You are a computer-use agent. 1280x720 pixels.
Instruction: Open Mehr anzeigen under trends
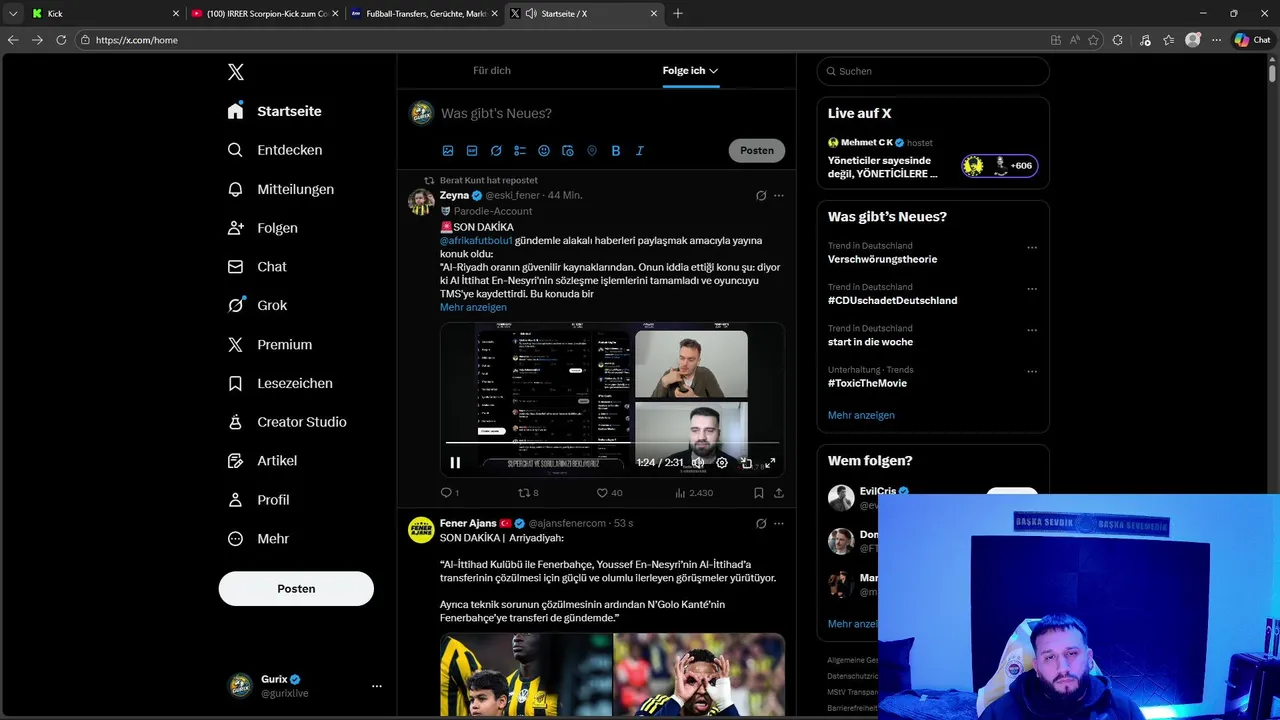coord(861,415)
